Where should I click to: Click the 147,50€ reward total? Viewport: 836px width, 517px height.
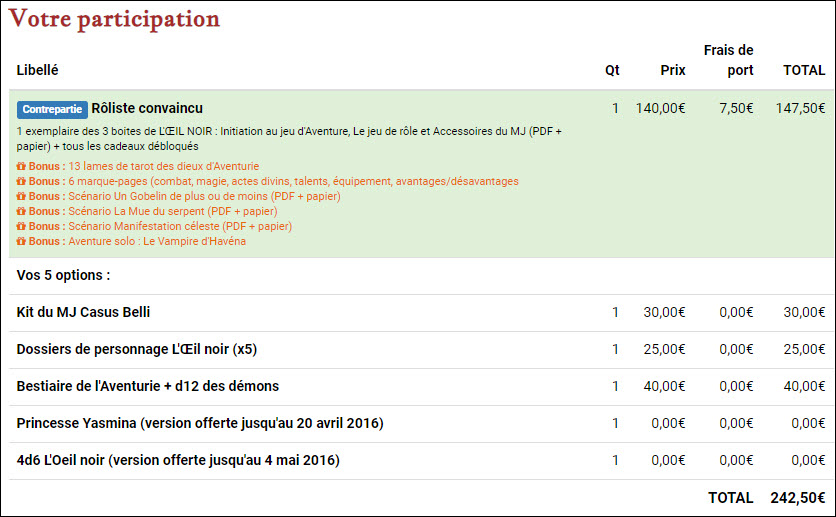pyautogui.click(x=800, y=108)
